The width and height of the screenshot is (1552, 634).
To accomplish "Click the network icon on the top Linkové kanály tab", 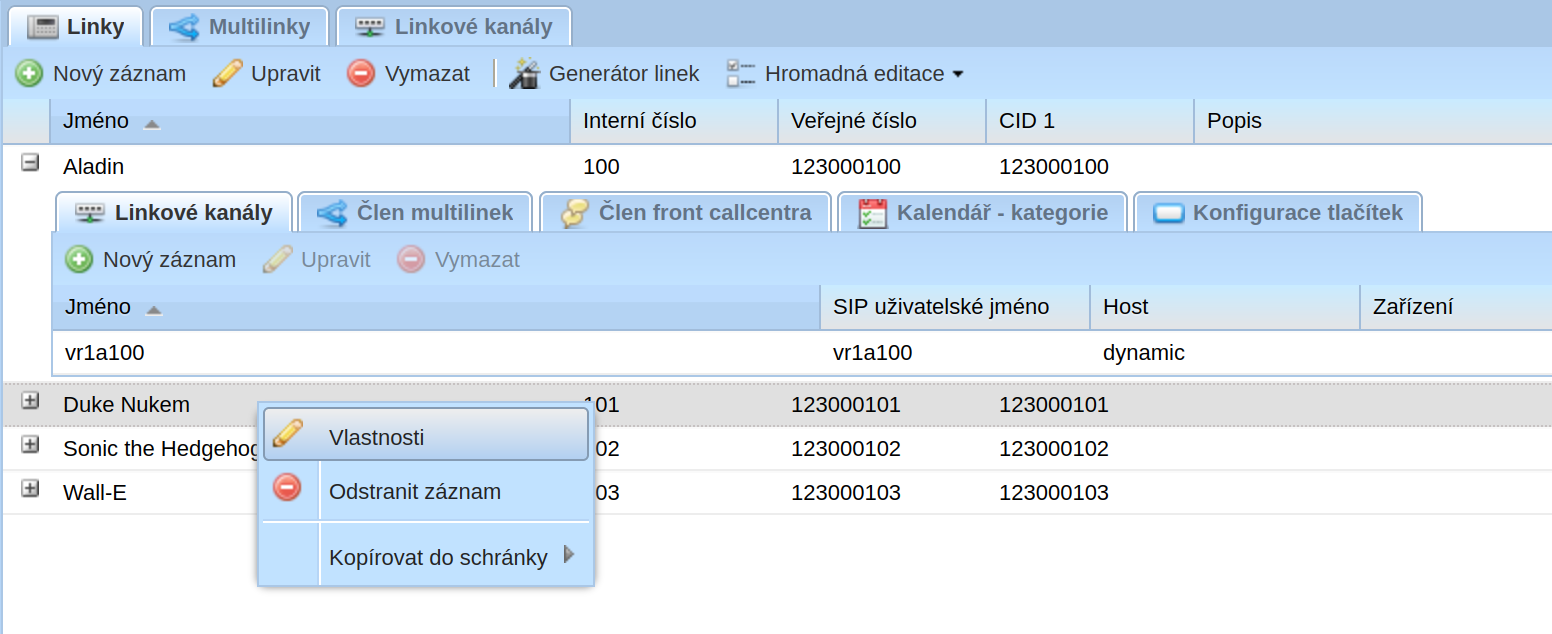I will click(370, 27).
